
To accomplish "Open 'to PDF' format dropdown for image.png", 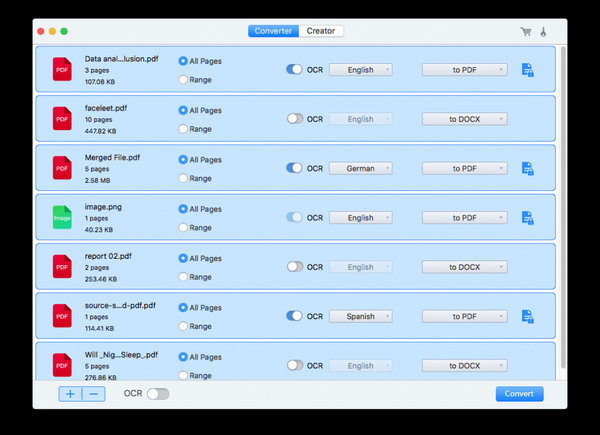I will [465, 218].
